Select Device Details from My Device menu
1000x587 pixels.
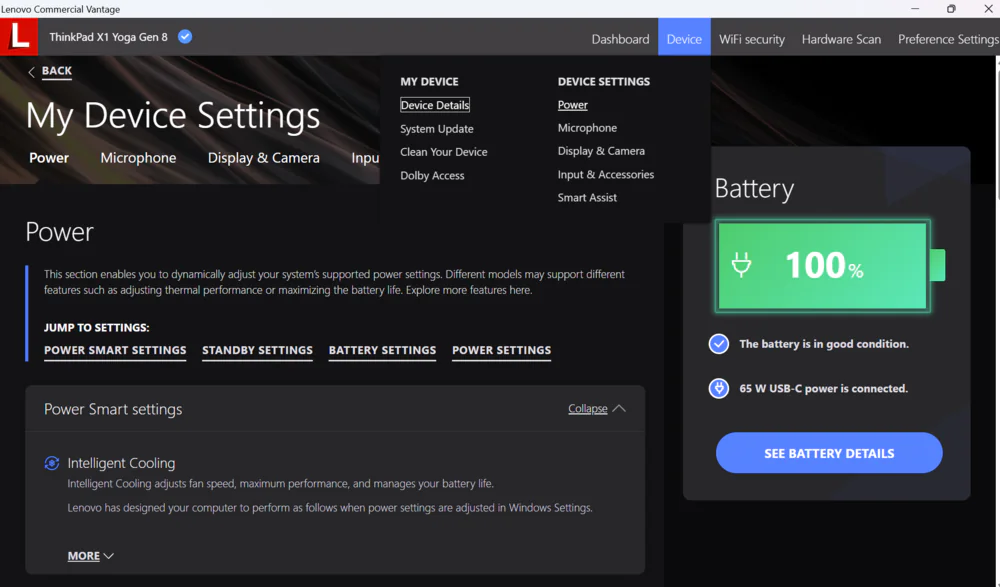(x=435, y=105)
